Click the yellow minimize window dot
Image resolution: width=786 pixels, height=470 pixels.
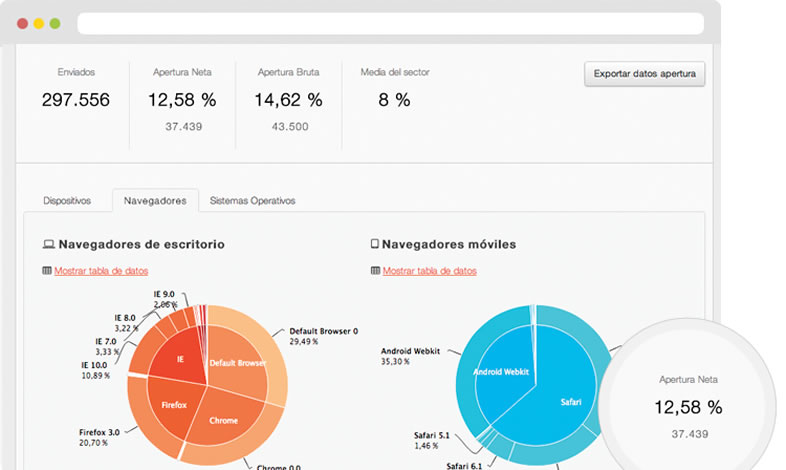(x=39, y=24)
